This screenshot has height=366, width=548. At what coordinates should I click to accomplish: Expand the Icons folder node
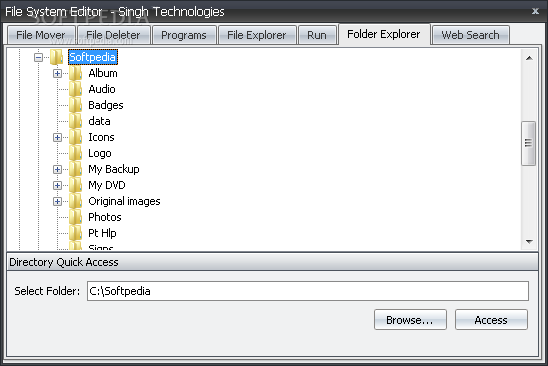[57, 137]
